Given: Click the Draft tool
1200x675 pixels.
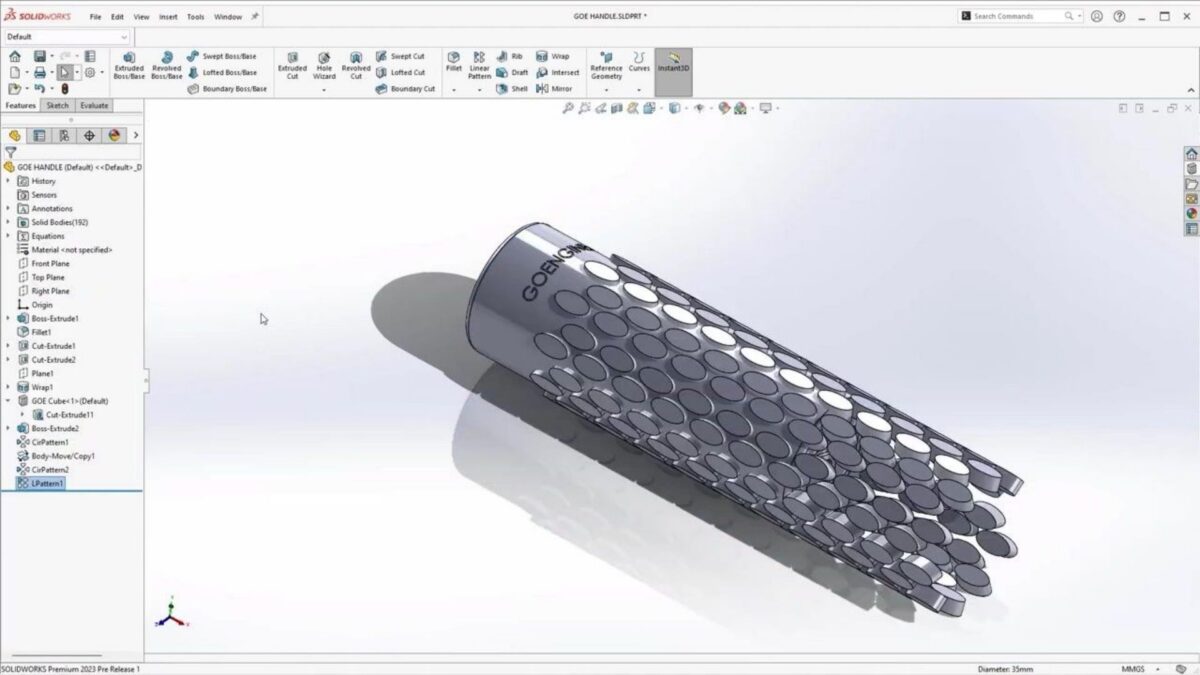Looking at the screenshot, I should [513, 72].
